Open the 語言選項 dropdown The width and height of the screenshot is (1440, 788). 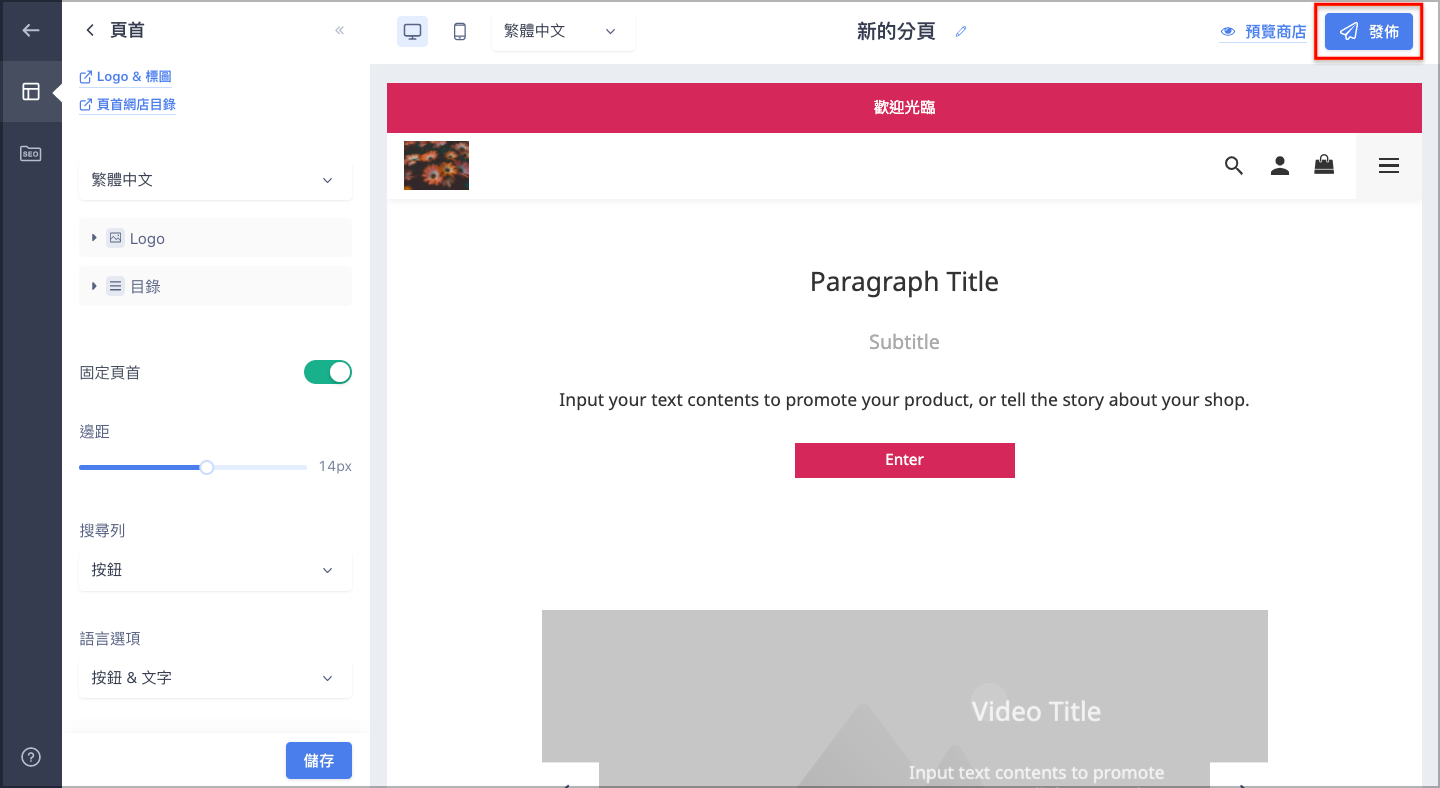215,678
